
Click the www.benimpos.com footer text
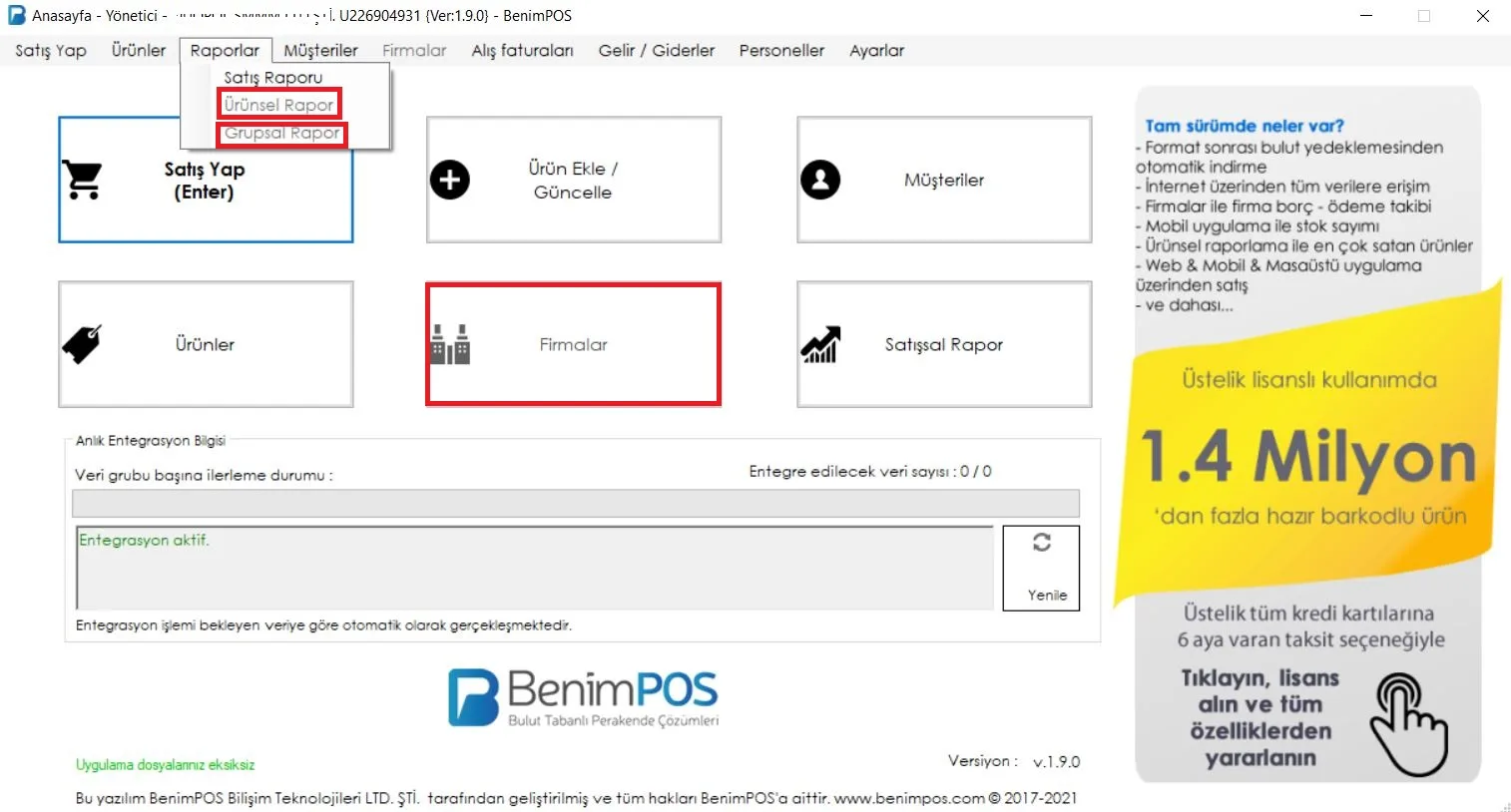click(x=909, y=798)
